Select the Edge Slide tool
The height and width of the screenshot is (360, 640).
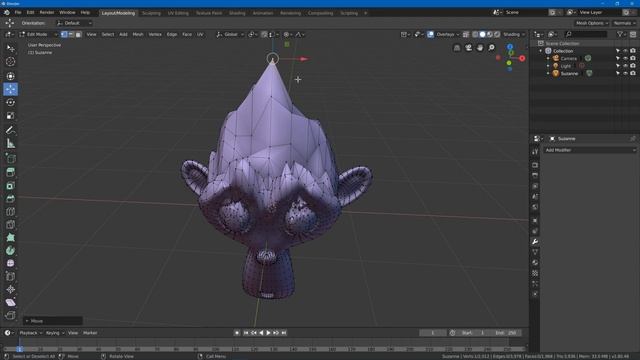(x=11, y=276)
